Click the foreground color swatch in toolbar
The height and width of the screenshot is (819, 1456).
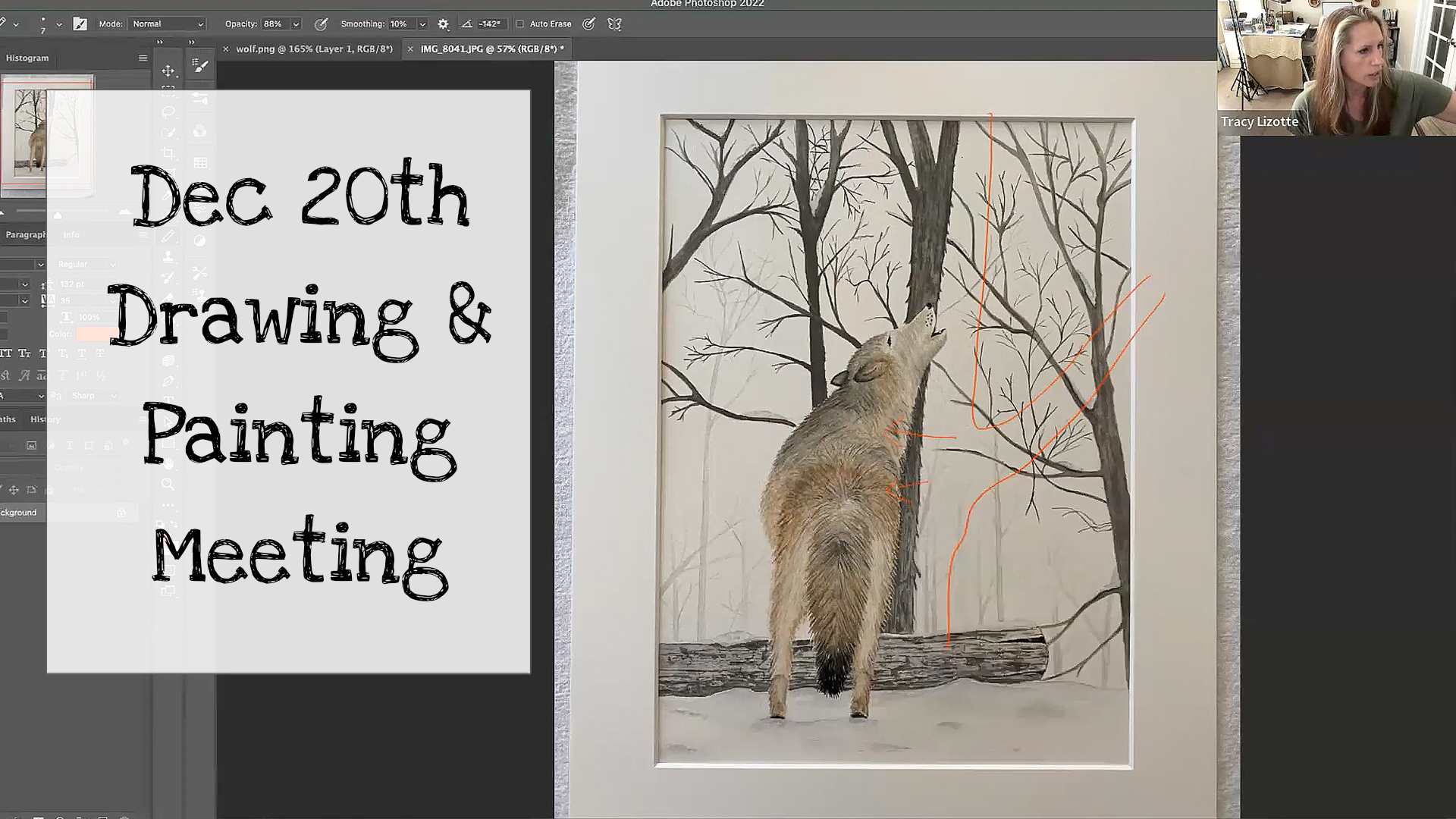[165, 540]
